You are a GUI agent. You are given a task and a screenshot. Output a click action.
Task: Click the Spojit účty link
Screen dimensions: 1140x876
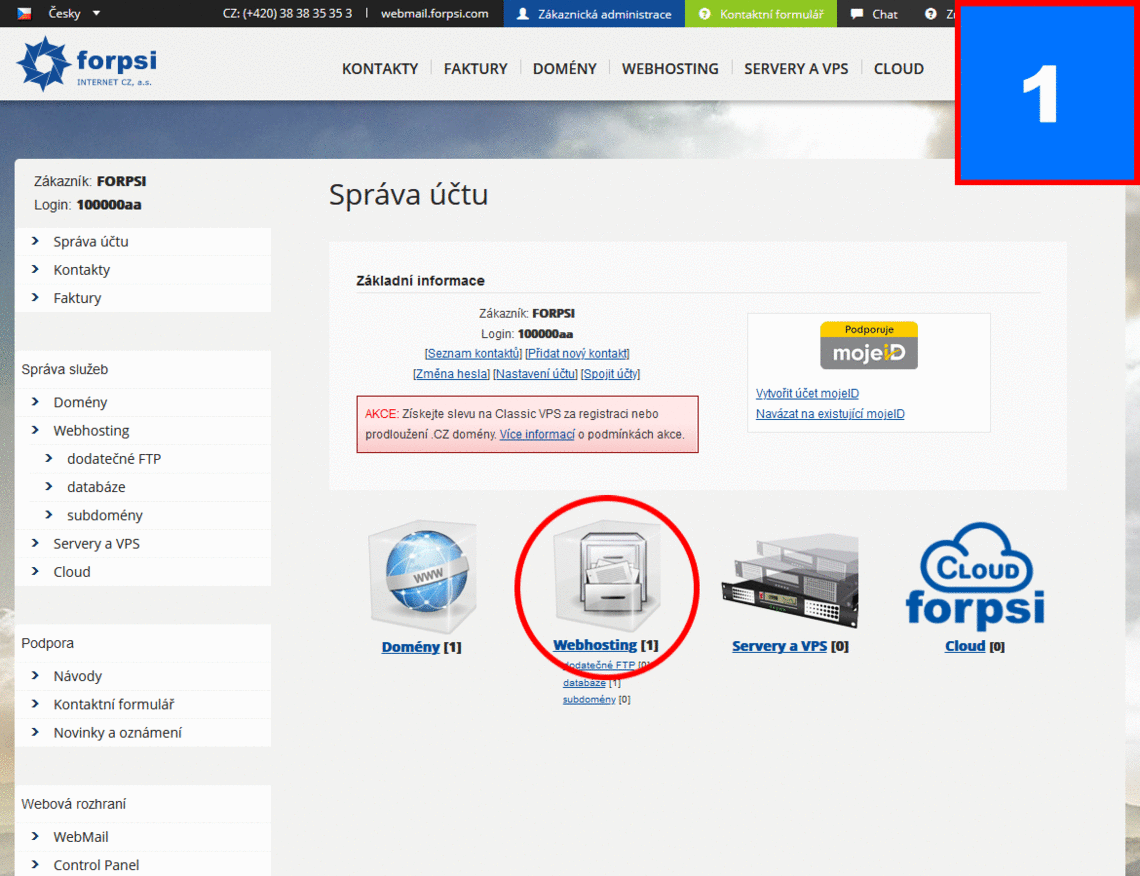(611, 374)
